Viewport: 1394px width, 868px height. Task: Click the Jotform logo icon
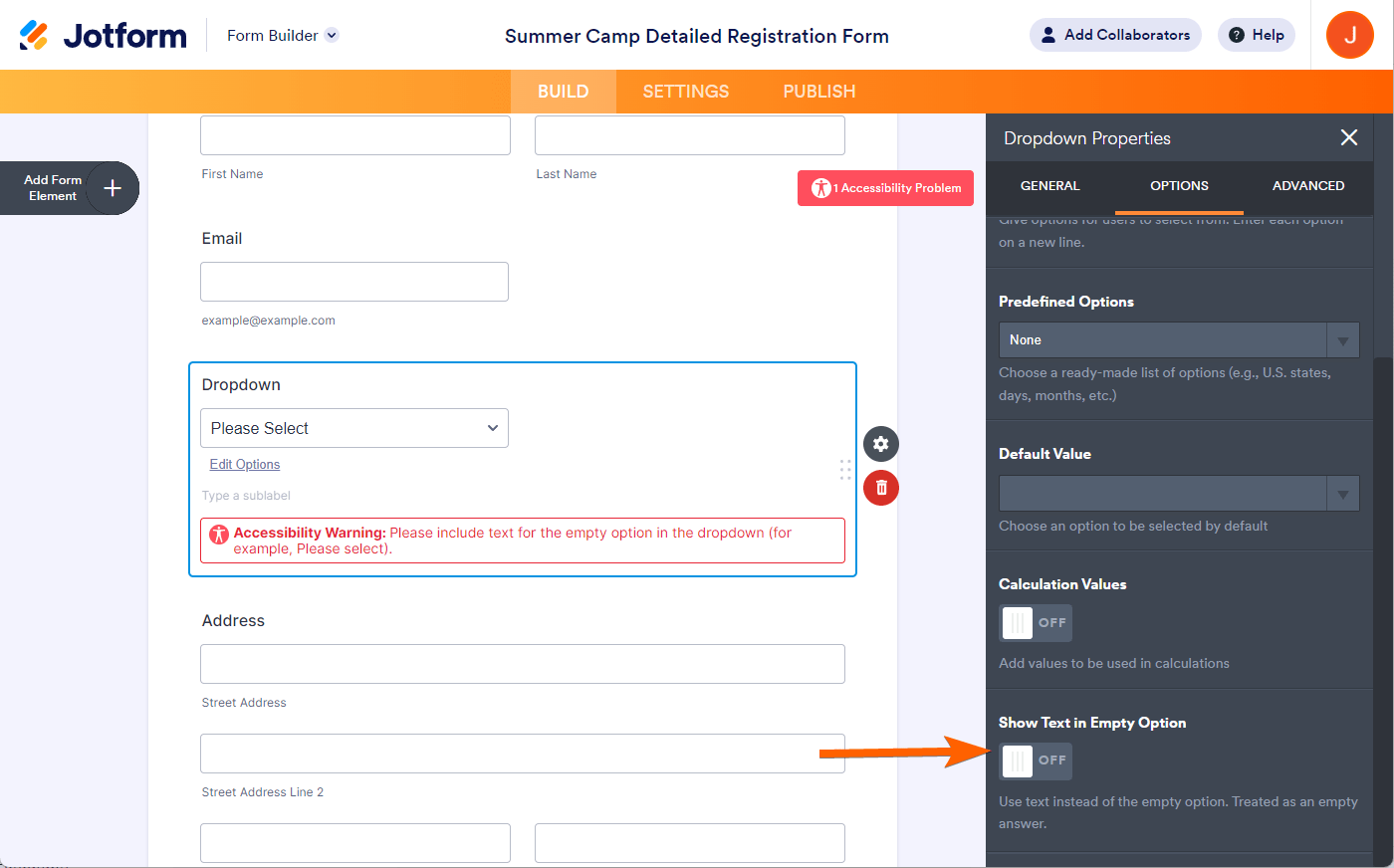tap(34, 35)
